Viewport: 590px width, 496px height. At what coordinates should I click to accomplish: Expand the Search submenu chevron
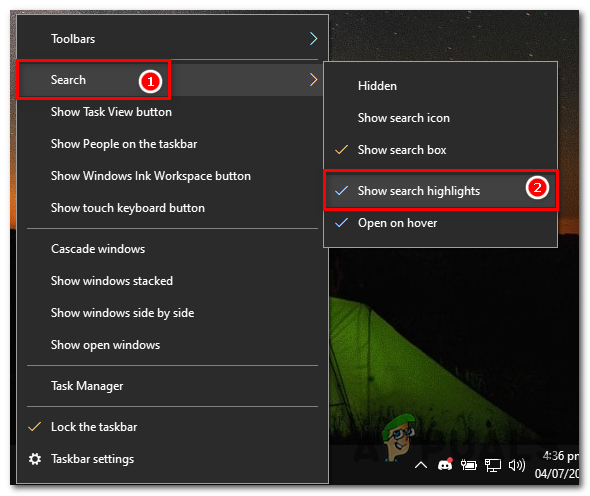coord(313,80)
